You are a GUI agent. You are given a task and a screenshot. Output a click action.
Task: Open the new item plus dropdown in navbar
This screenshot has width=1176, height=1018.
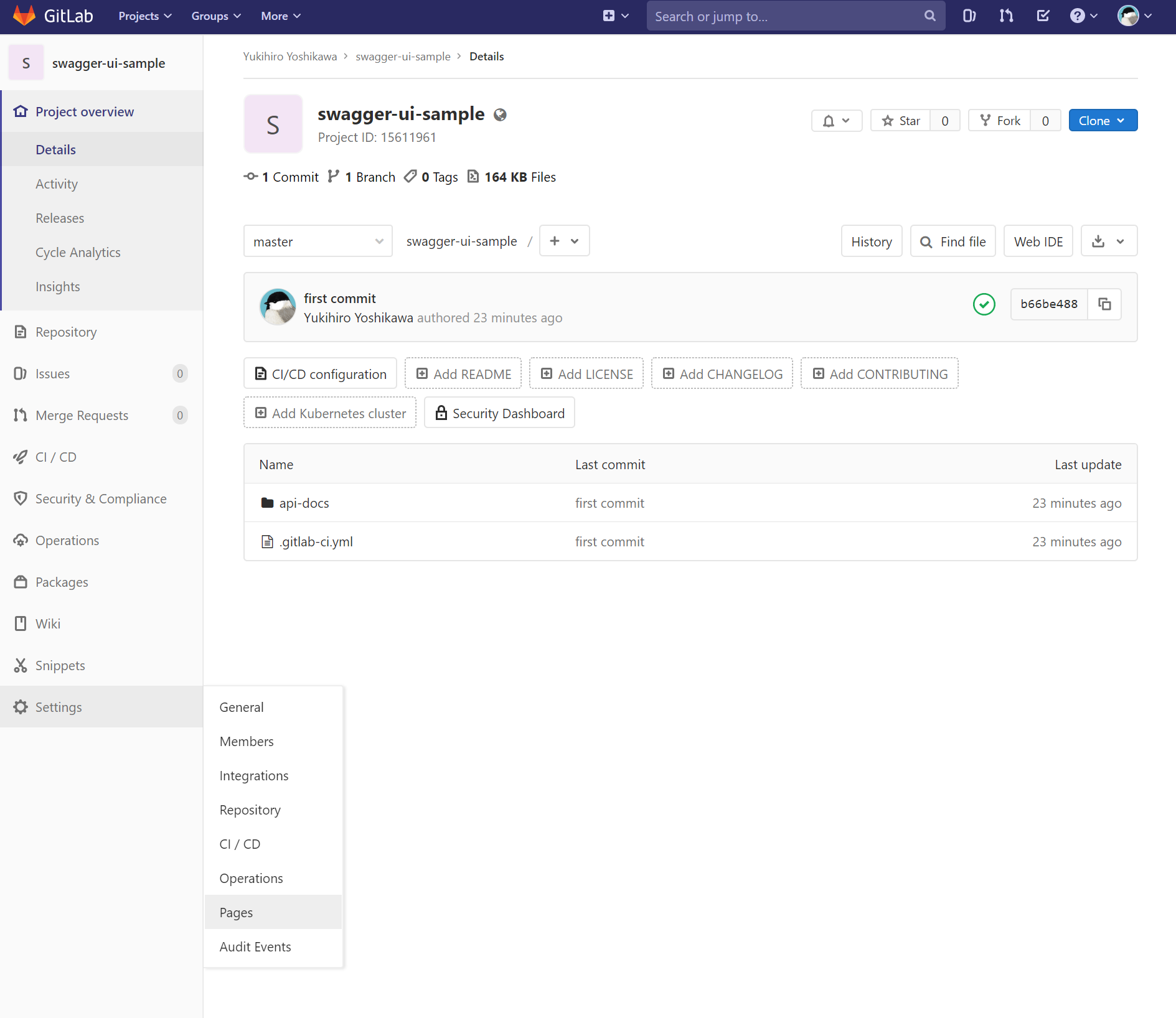tap(616, 16)
